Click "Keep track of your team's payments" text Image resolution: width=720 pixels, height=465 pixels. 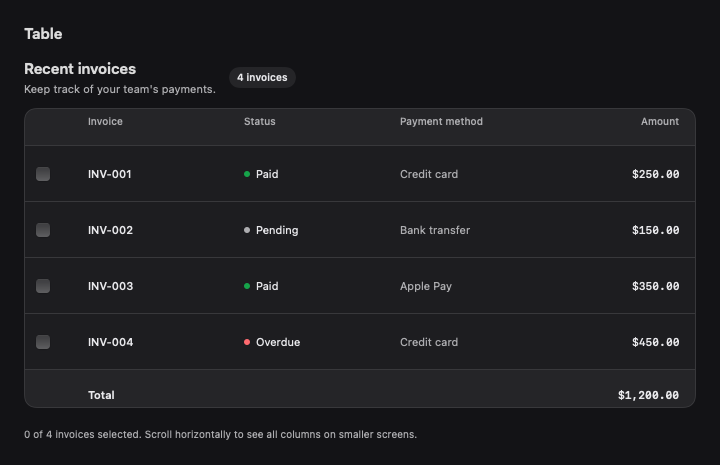[x=120, y=90]
